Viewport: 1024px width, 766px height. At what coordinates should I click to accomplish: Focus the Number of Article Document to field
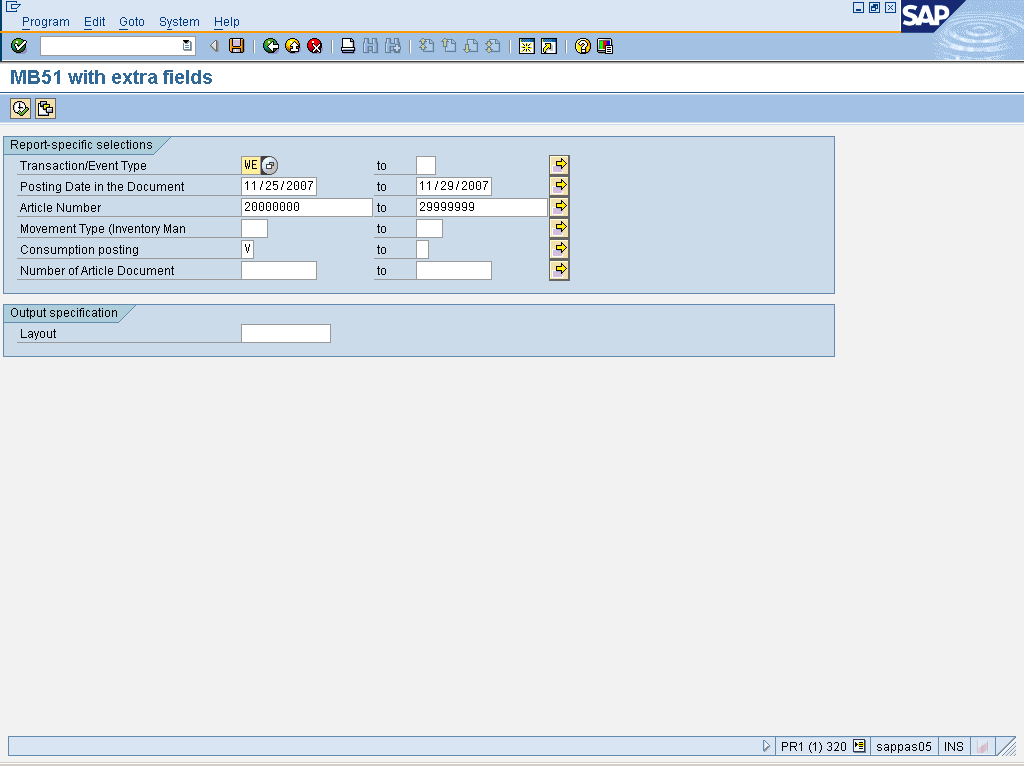[454, 270]
